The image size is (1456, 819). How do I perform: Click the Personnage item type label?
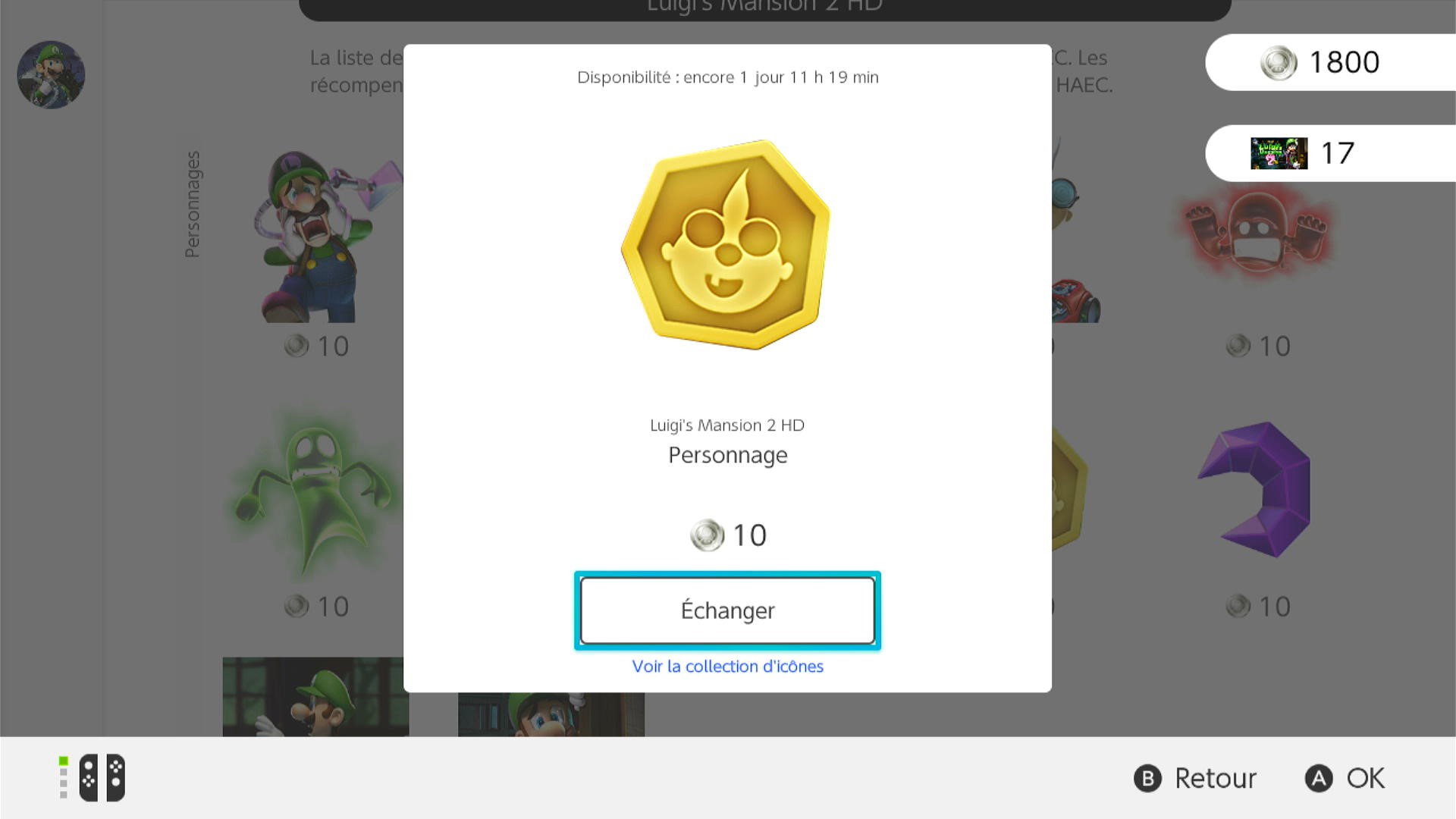tap(727, 455)
